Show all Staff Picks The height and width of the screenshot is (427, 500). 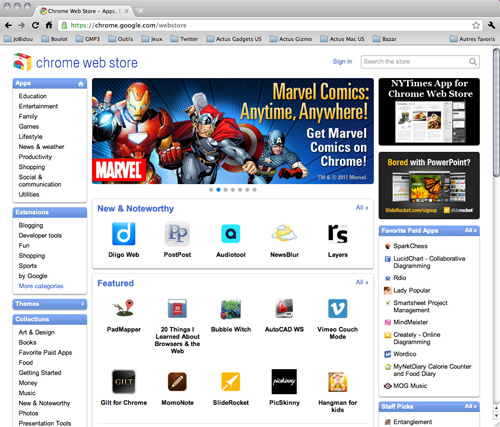click(471, 406)
